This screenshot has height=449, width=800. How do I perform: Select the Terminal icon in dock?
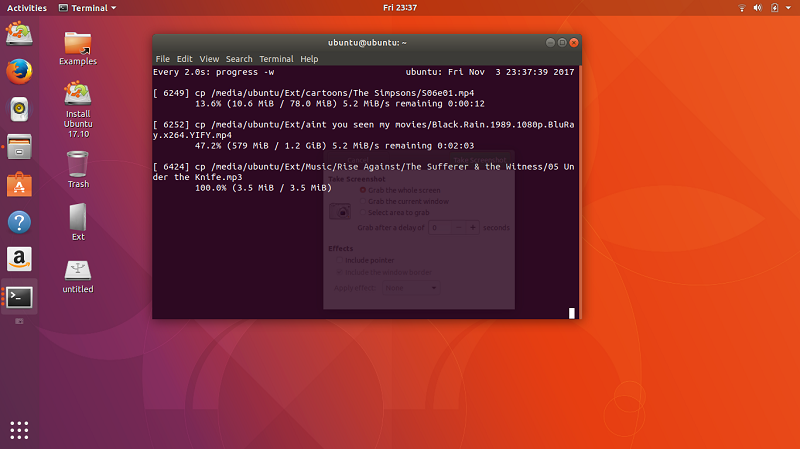(x=19, y=297)
